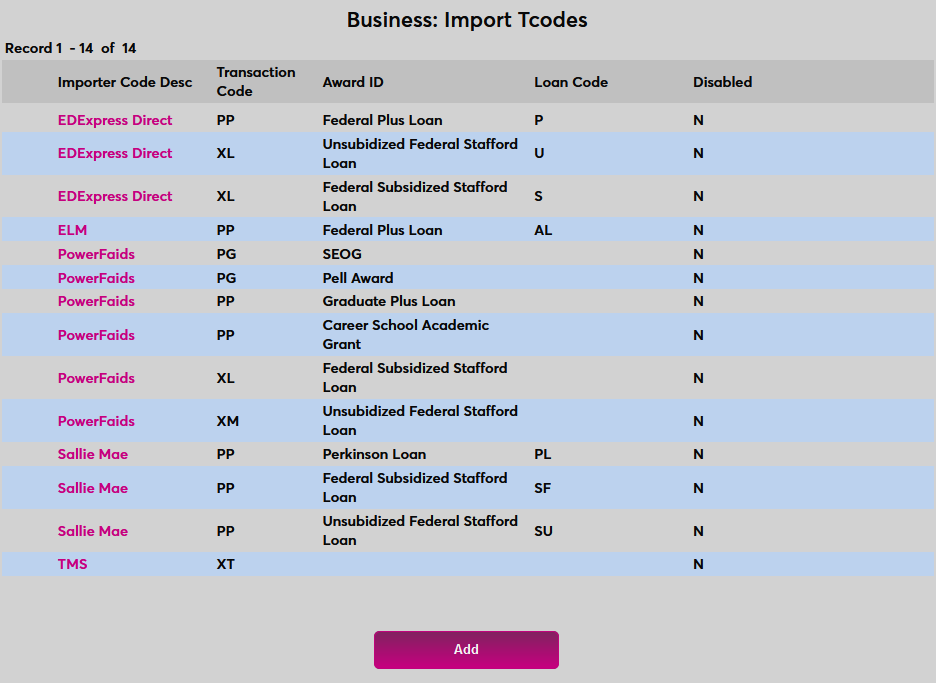Click the Loan Code column header

[571, 82]
